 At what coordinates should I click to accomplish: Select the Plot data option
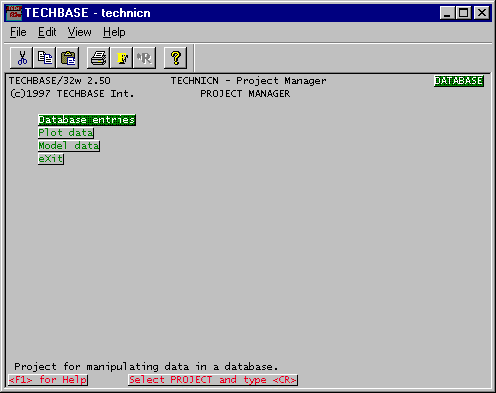tap(66, 133)
